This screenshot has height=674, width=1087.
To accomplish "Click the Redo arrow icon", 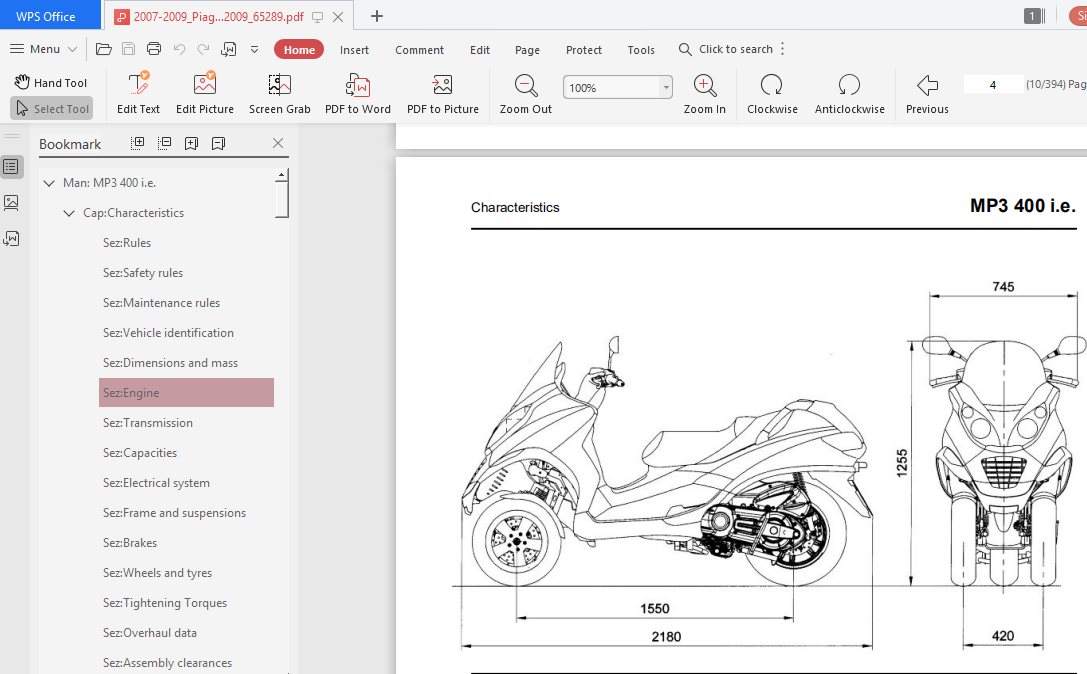I will coord(203,49).
